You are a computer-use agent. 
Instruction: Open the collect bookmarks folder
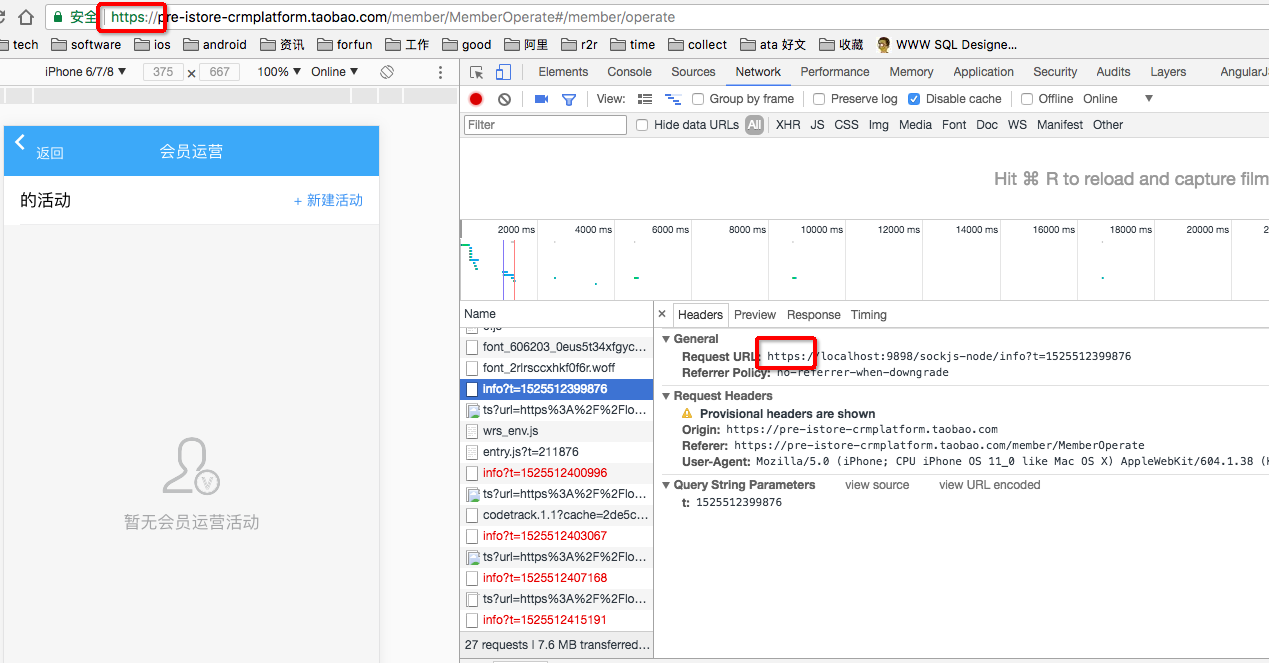click(x=698, y=44)
